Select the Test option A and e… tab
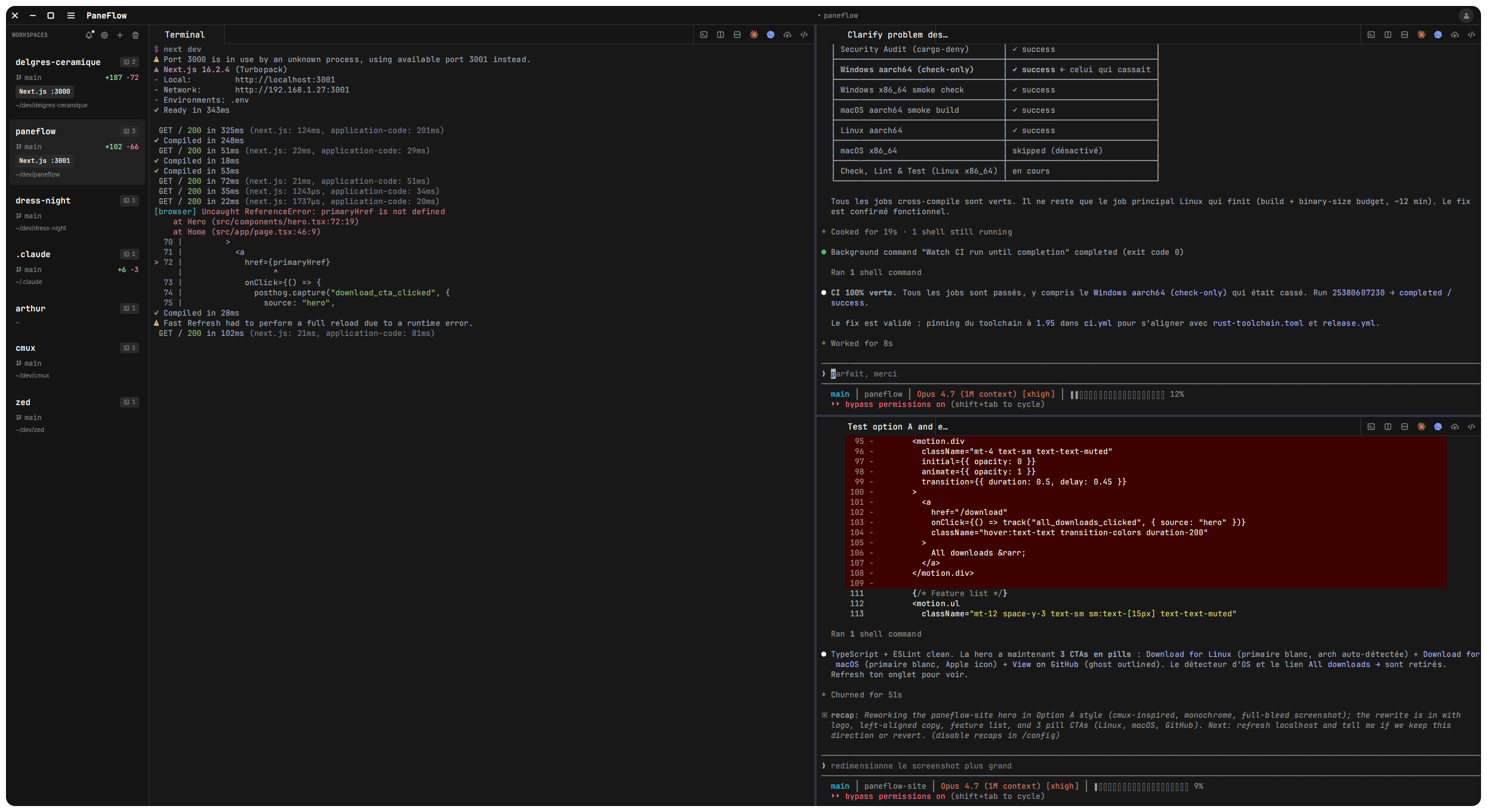 click(x=897, y=427)
